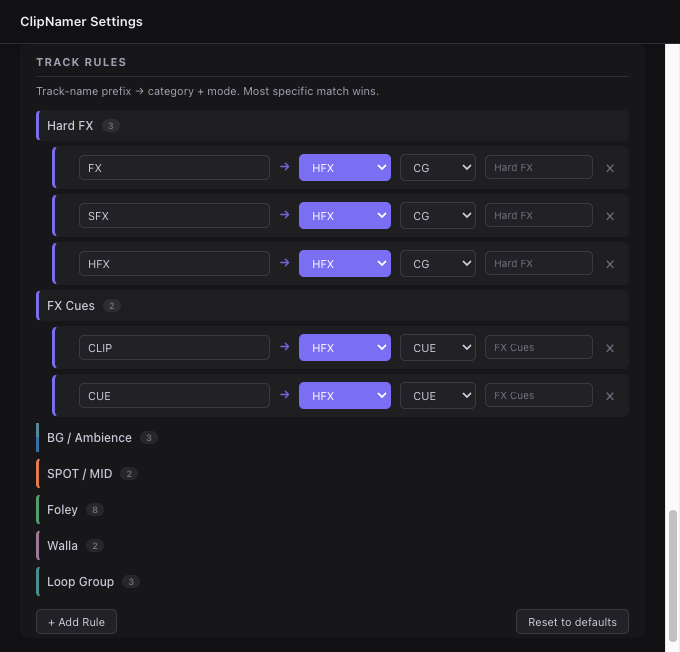Expand the BG / Ambience group
Viewport: 680px width, 652px height.
pyautogui.click(x=332, y=438)
